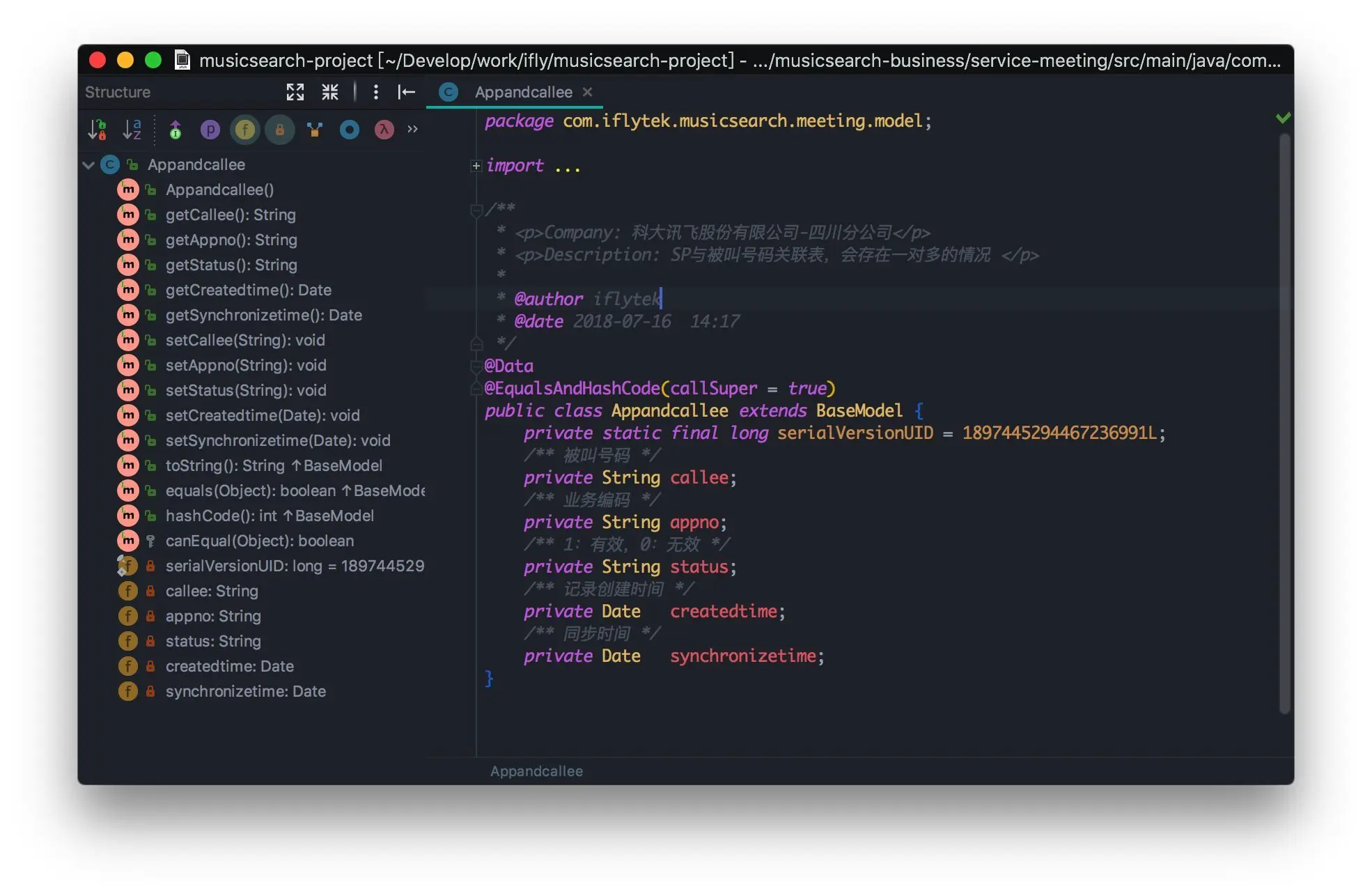Screen dimensions: 1372x896
Task: Click the Show Anonymous Classes icon
Action: (349, 130)
